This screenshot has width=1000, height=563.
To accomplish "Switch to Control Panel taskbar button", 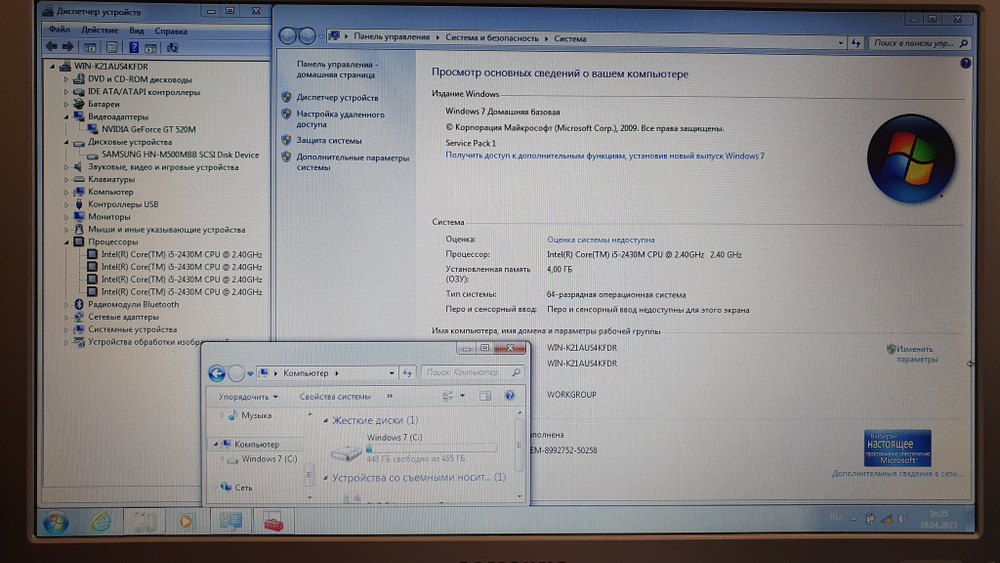I will click(x=230, y=521).
